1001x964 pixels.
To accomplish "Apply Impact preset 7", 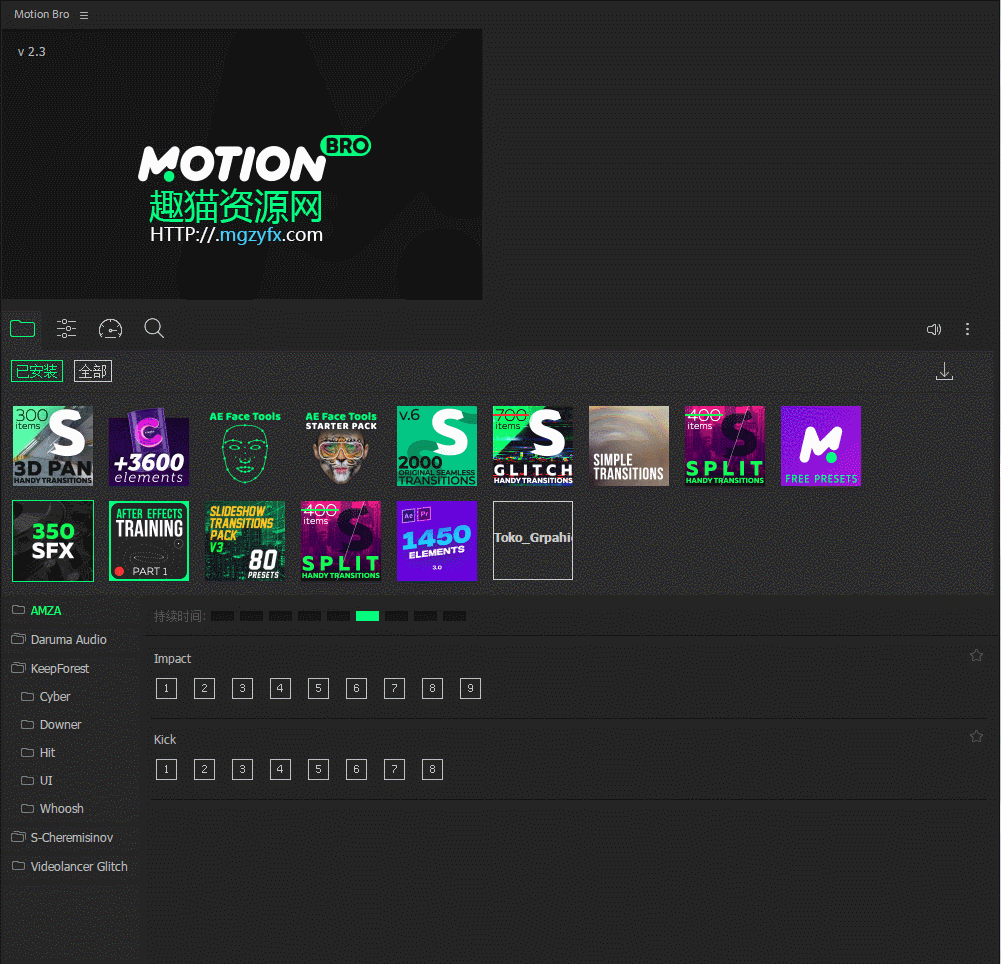I will point(395,688).
